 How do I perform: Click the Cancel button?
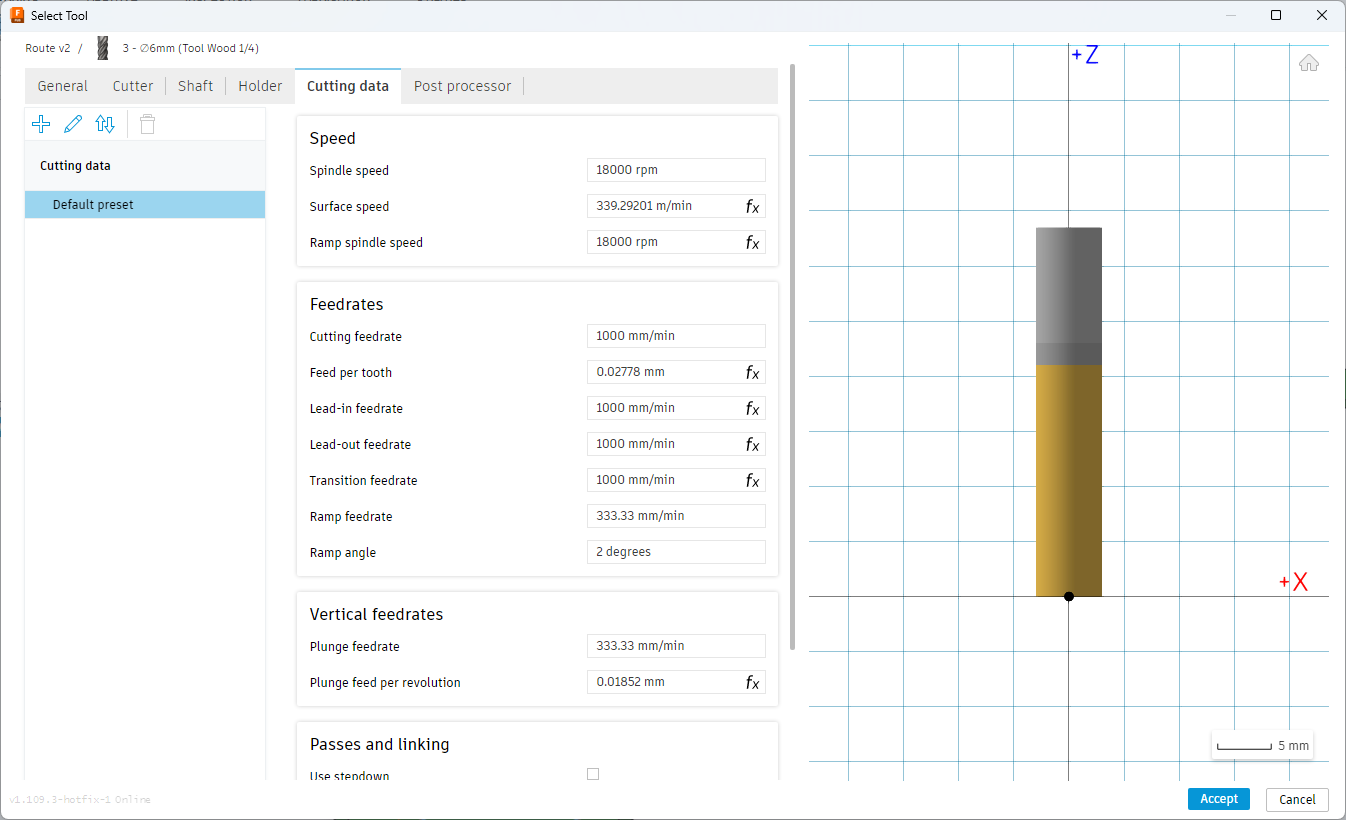point(1297,799)
